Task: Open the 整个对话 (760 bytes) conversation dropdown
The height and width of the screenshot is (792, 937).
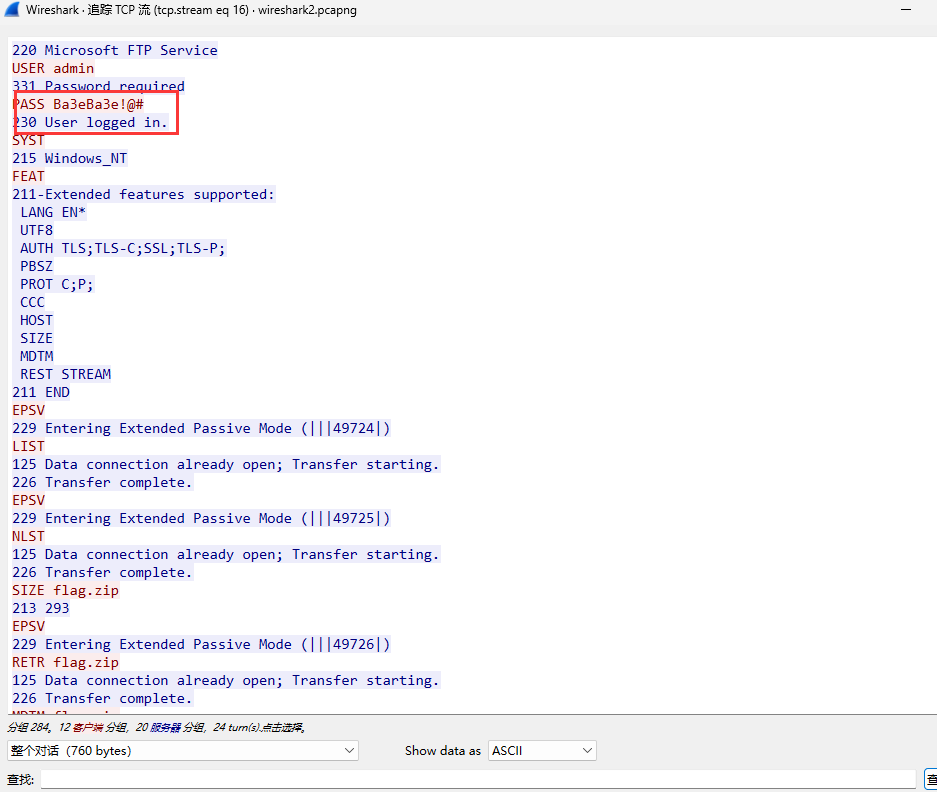Action: click(x=183, y=750)
